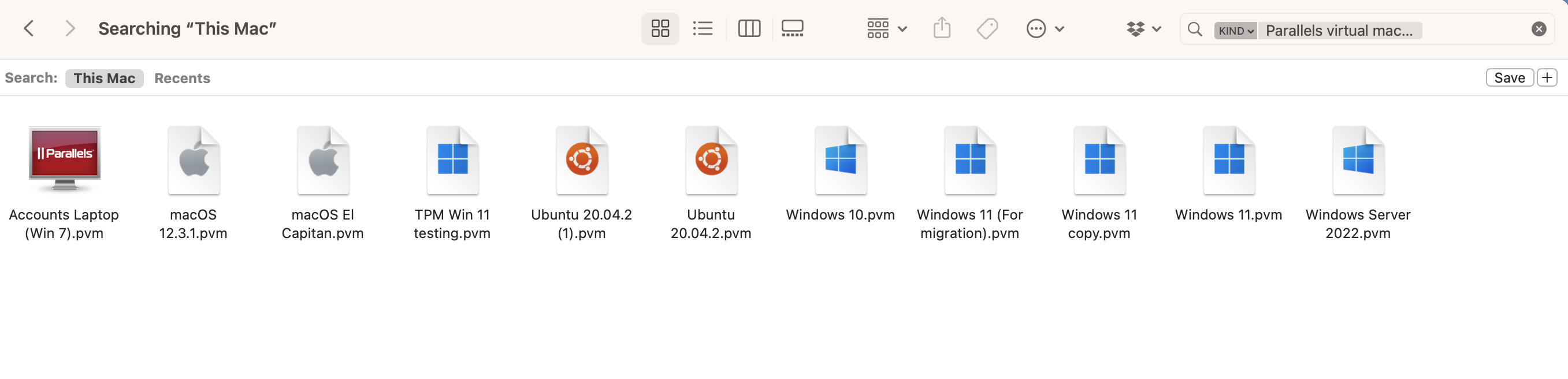Screen dimensions: 1568x379
Task: Expand the KIND search token dropdown
Action: click(1235, 31)
